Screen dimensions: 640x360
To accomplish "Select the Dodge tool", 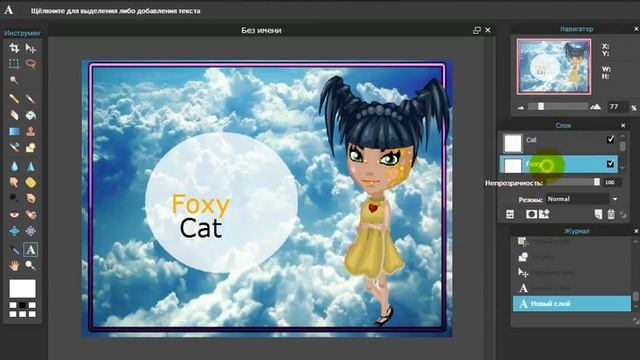I will coord(14,198).
